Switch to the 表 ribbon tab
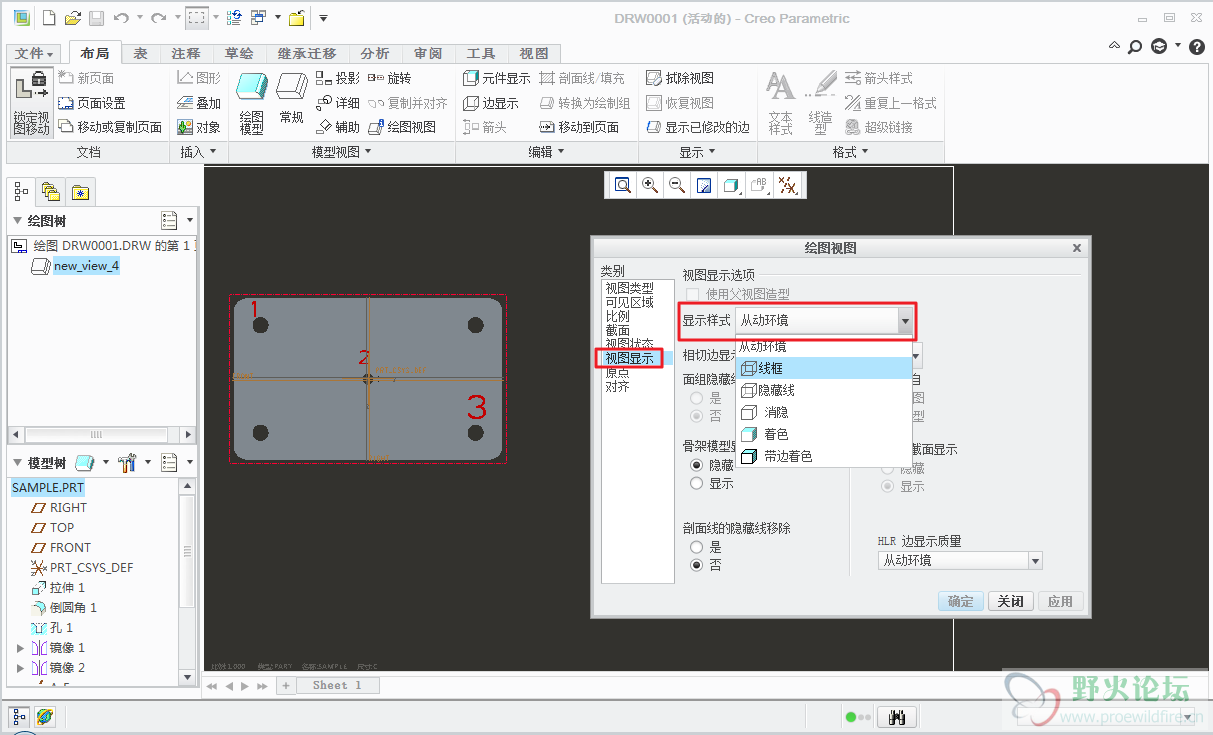 (x=141, y=53)
